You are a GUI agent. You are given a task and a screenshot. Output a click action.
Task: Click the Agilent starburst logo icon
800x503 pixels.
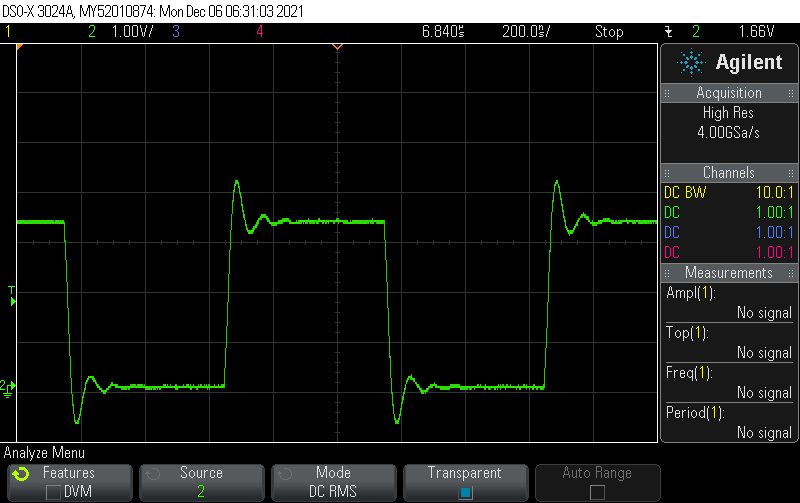pyautogui.click(x=691, y=62)
